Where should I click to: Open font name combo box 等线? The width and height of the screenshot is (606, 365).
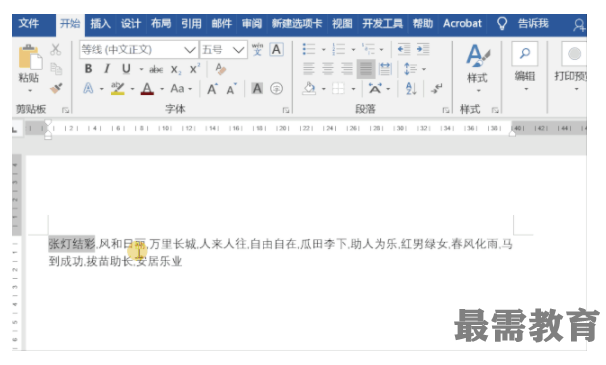(x=139, y=49)
